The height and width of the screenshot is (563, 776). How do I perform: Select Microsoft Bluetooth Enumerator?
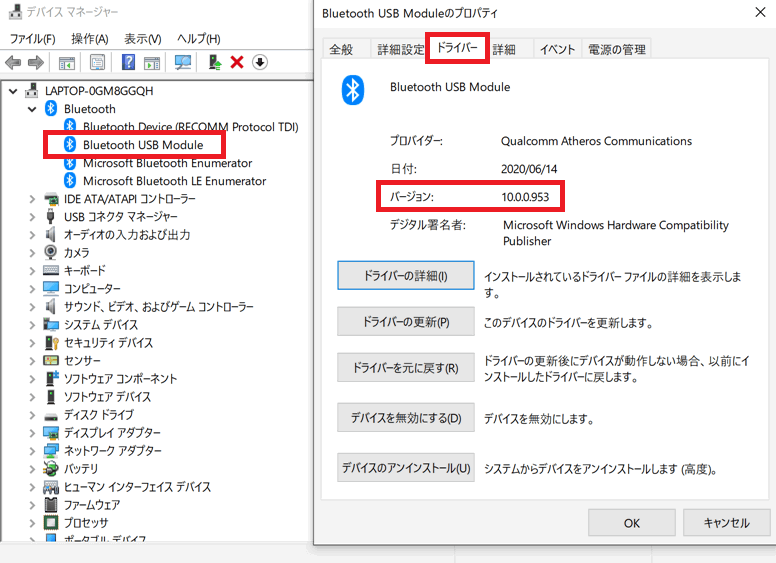point(168,163)
